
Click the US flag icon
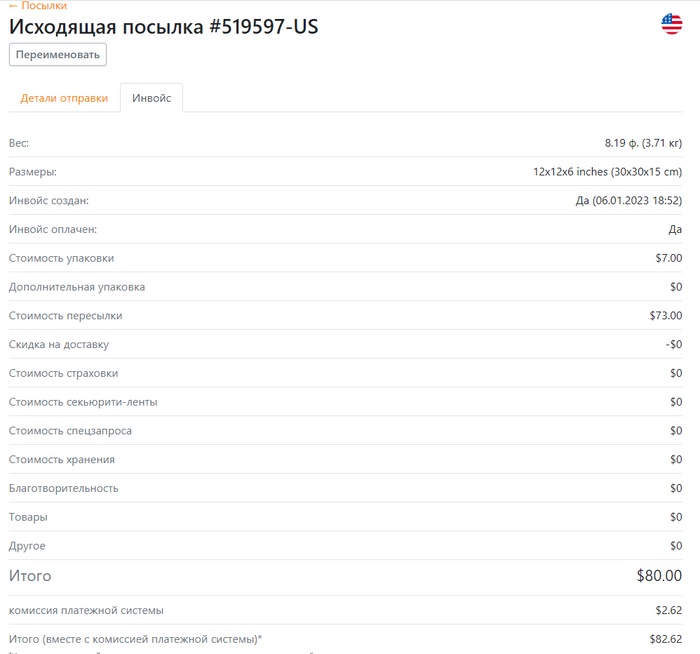(671, 24)
